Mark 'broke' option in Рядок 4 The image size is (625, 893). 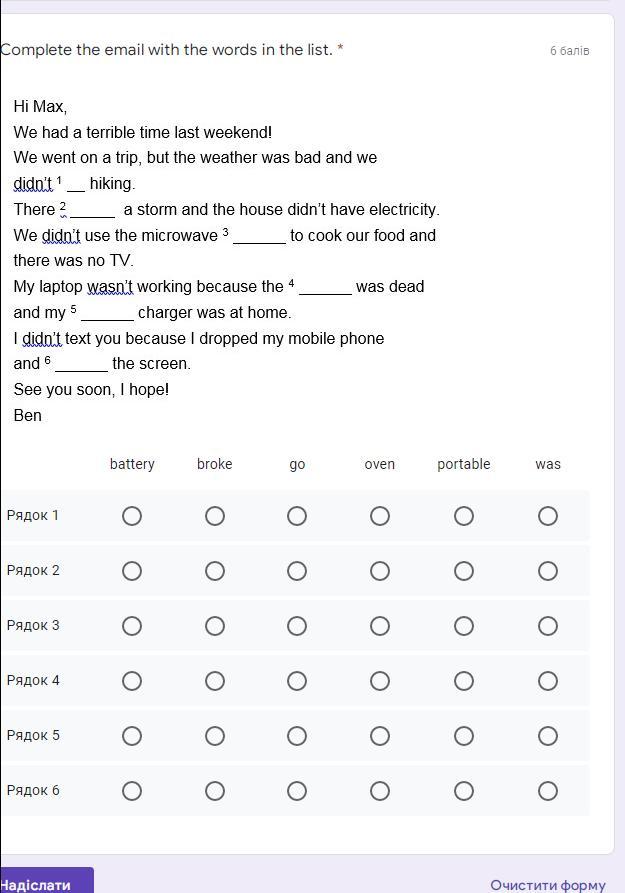[x=215, y=681]
